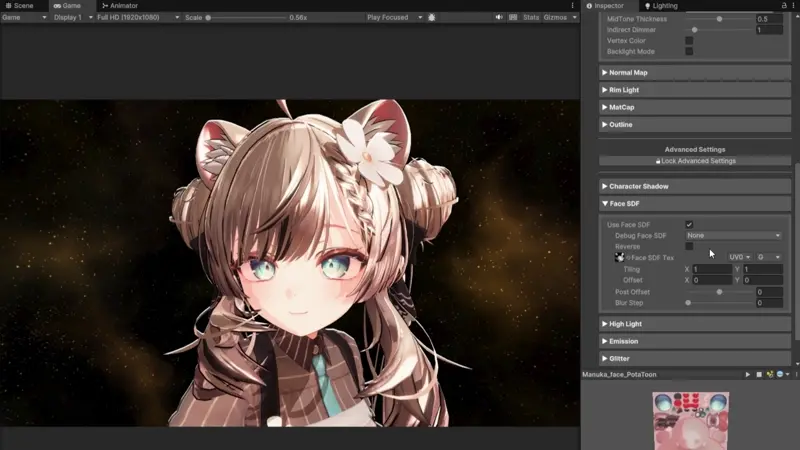Edit the Offset Y field
The height and width of the screenshot is (450, 800).
coord(763,280)
